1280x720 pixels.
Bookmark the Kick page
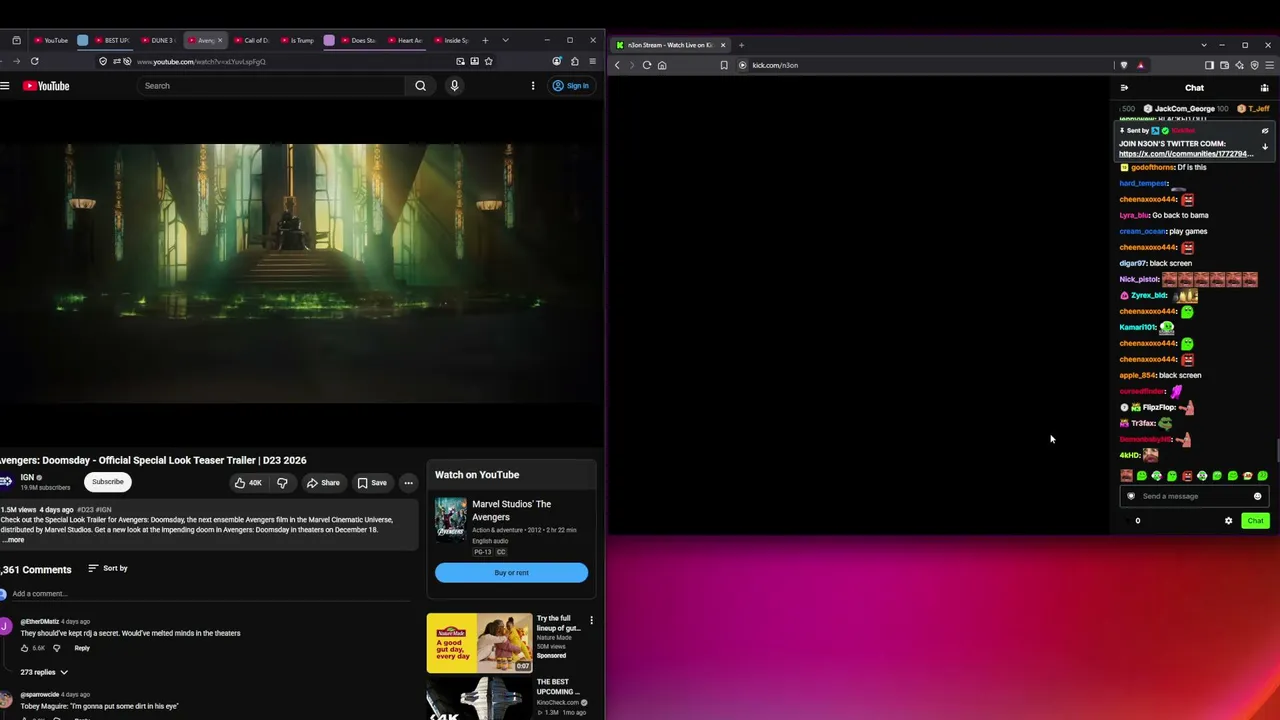[724, 65]
